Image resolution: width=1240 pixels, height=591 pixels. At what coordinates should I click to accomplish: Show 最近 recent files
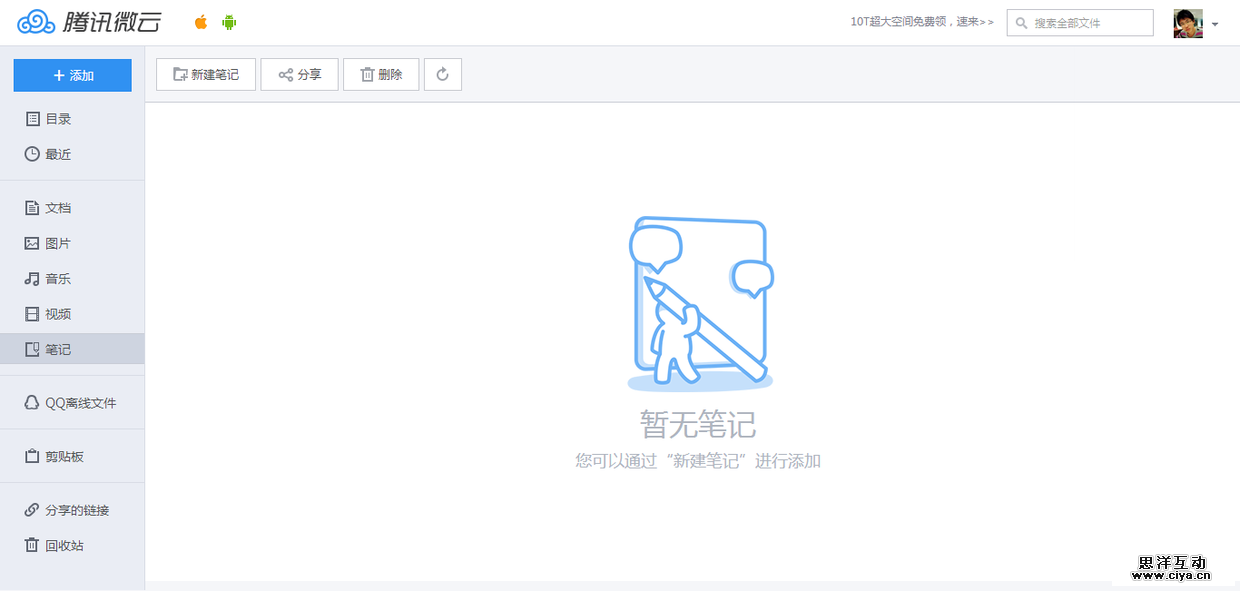click(x=58, y=154)
